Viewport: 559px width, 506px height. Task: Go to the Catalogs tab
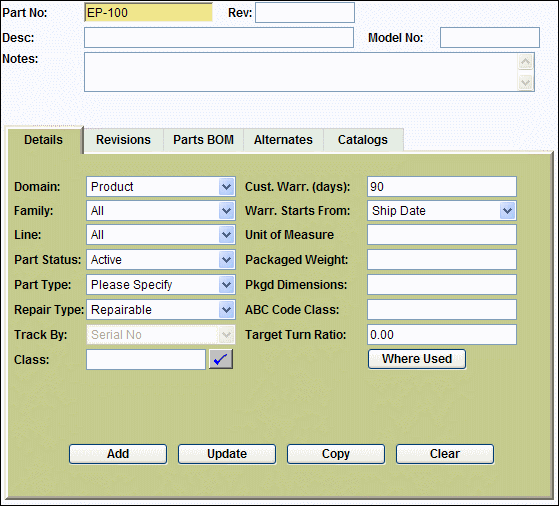click(x=363, y=140)
